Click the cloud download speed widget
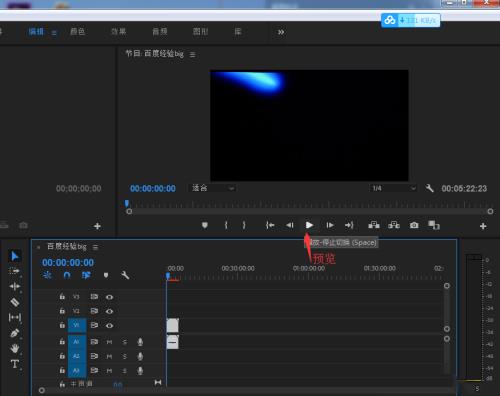This screenshot has width=500, height=396. pos(411,20)
